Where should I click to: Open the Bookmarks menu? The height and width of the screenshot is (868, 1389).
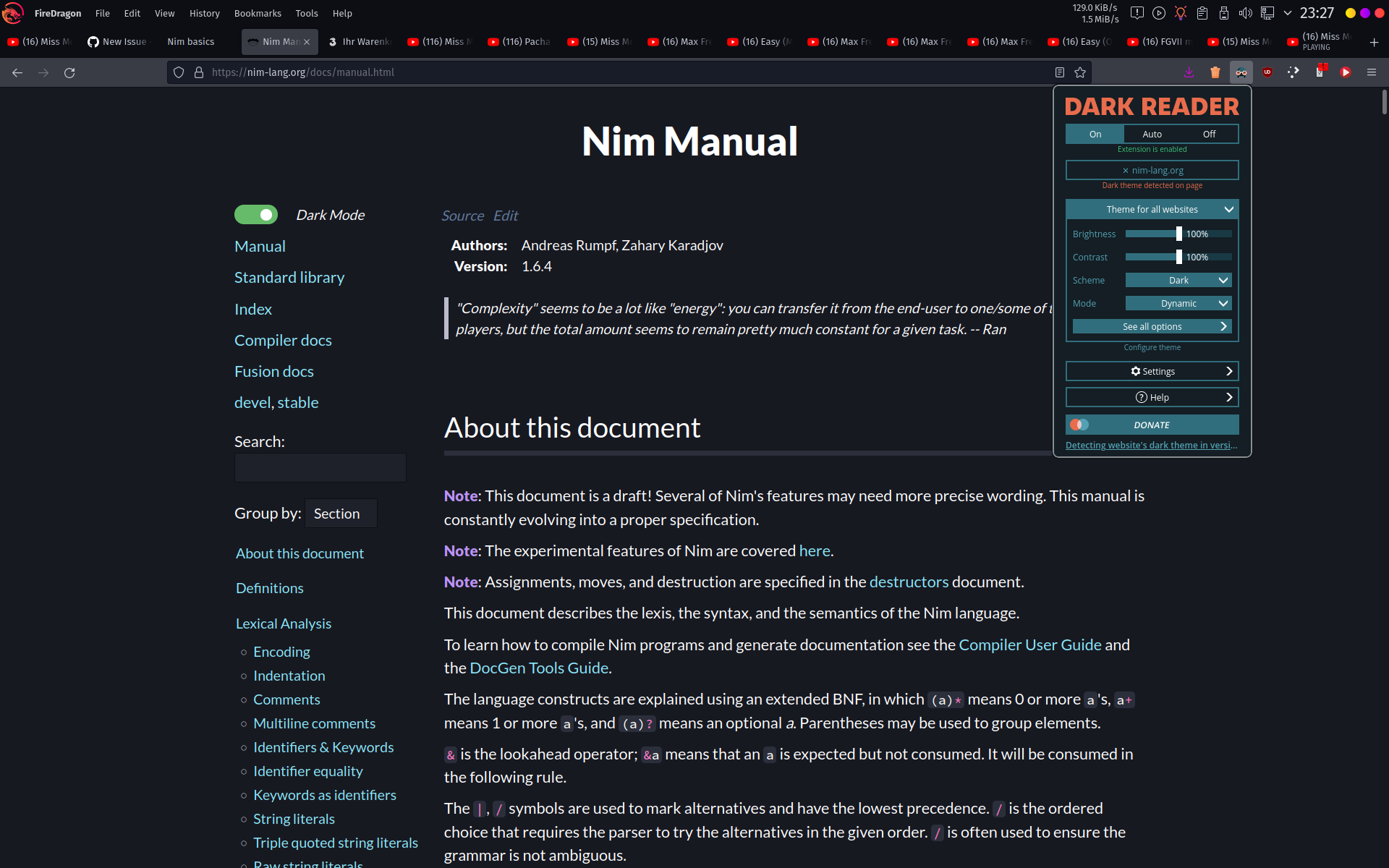[x=258, y=13]
